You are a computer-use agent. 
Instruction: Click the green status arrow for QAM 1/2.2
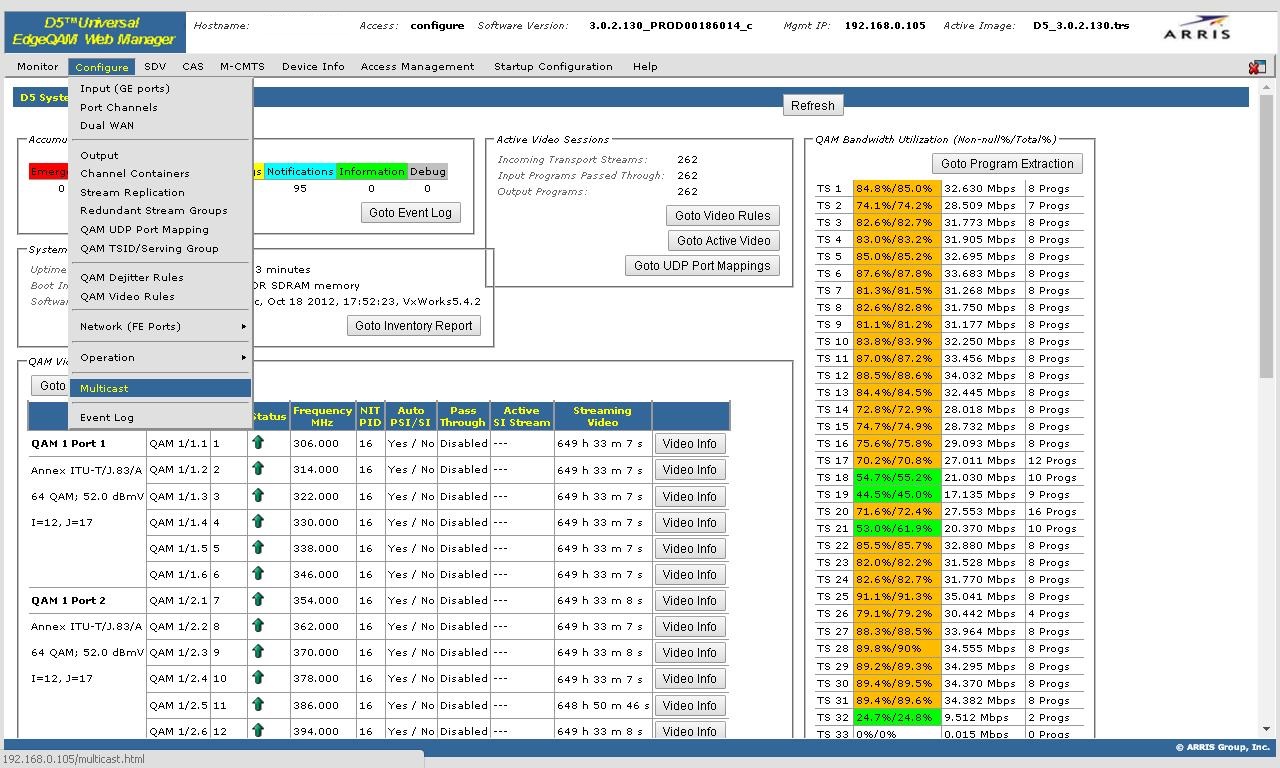pyautogui.click(x=258, y=625)
